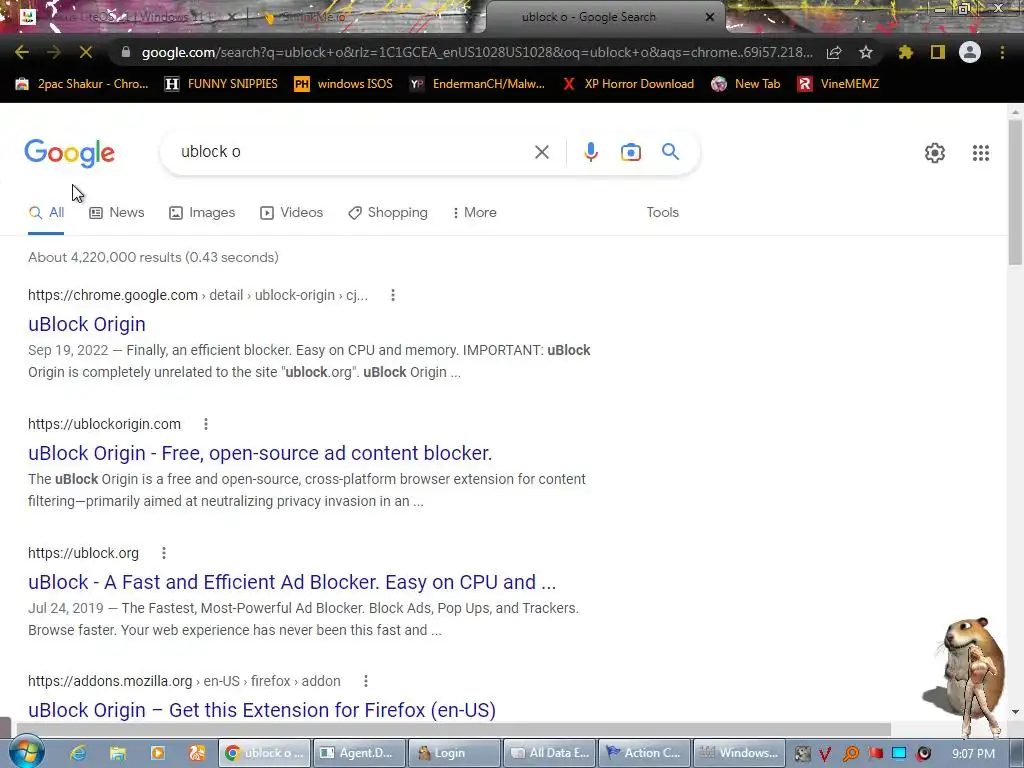This screenshot has height=768, width=1024.
Task: Switch to the News tab
Action: click(x=117, y=212)
